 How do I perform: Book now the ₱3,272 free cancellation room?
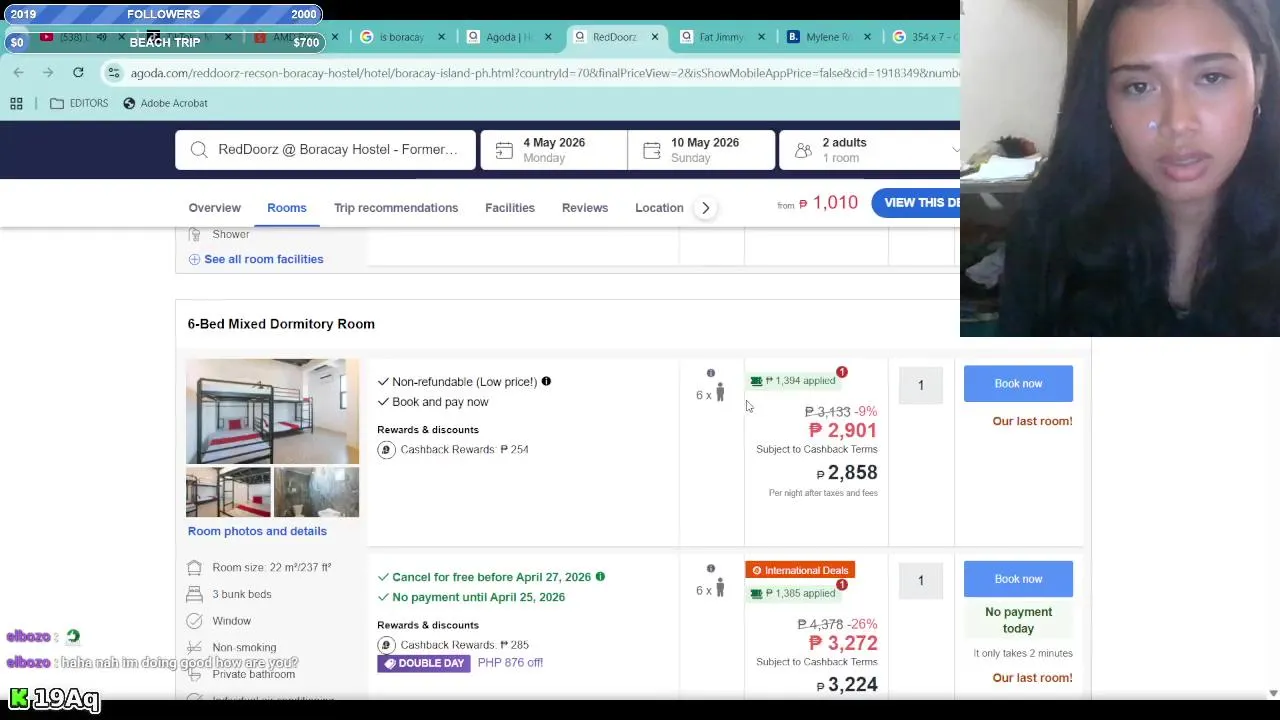click(1018, 579)
